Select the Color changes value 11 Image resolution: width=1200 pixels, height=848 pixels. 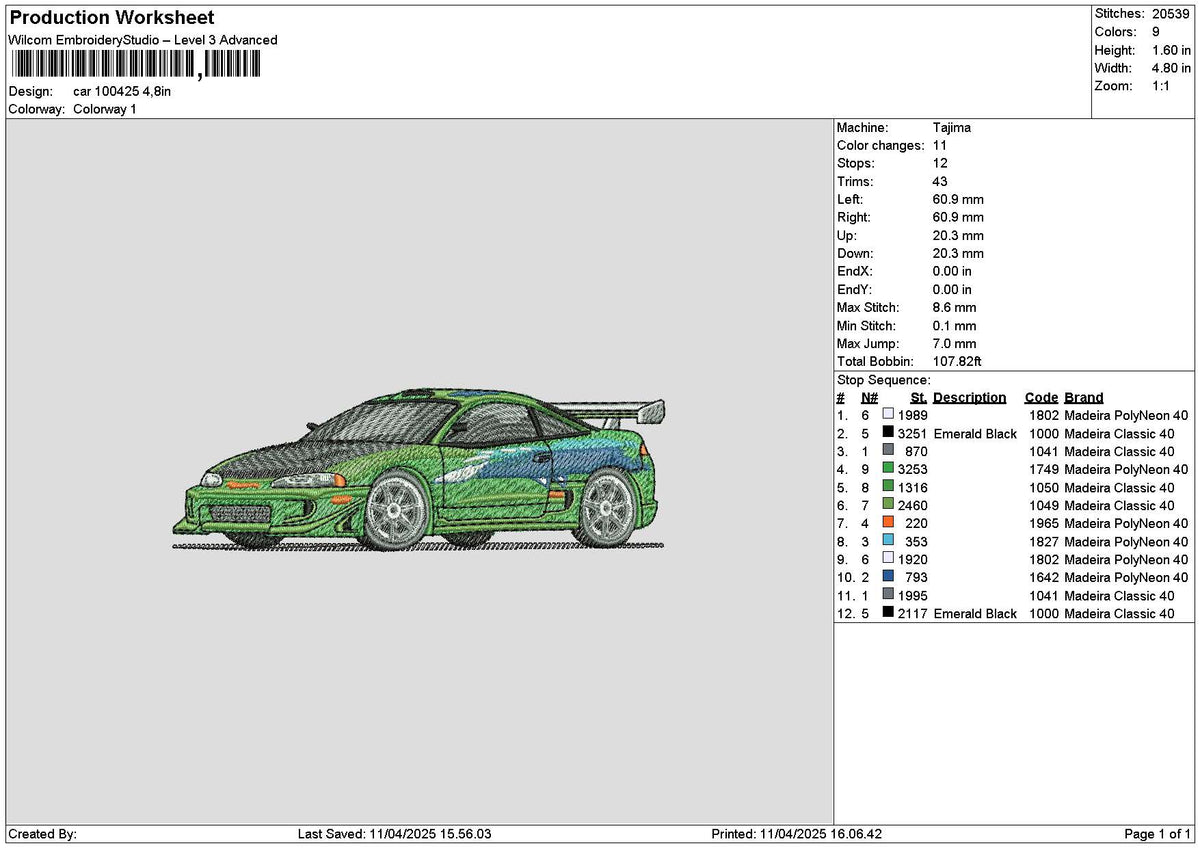coord(940,145)
